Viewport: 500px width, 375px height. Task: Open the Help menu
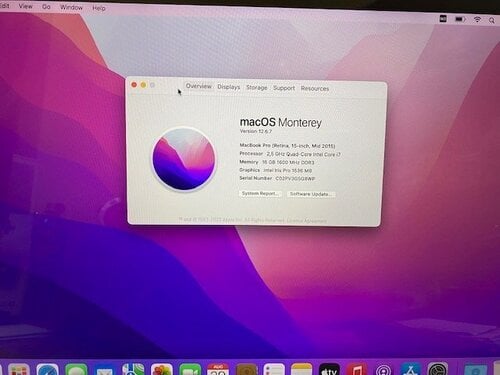[x=99, y=8]
